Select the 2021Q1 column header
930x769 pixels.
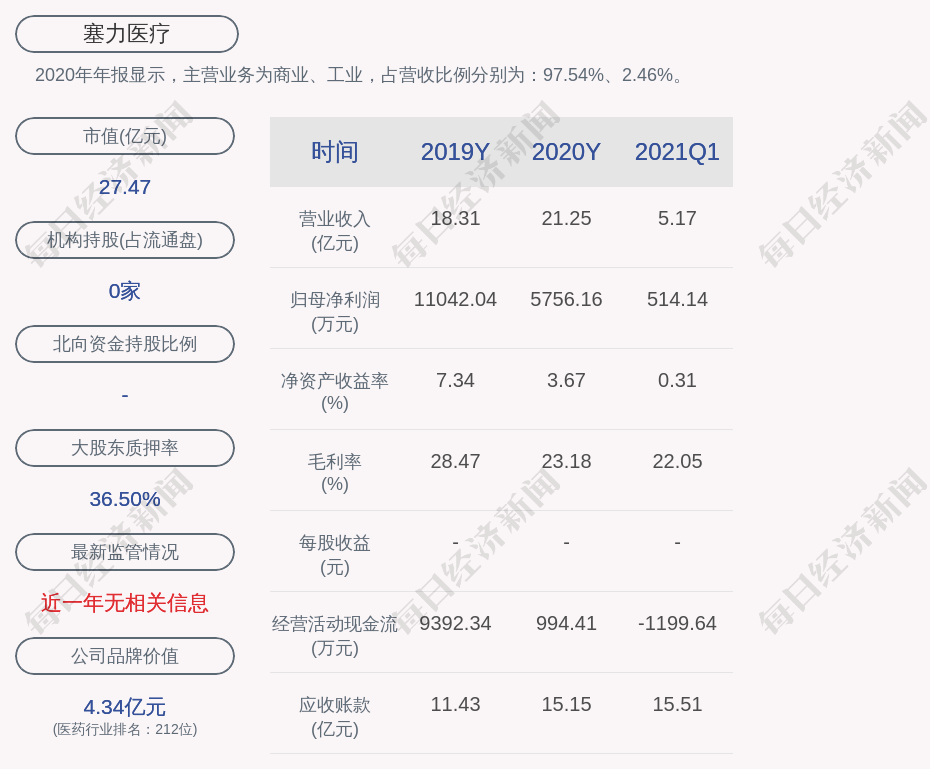677,152
